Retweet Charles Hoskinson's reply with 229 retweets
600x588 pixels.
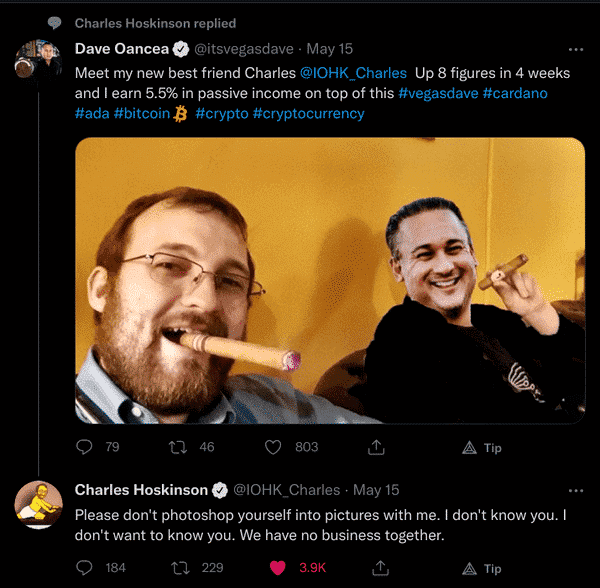pyautogui.click(x=180, y=568)
